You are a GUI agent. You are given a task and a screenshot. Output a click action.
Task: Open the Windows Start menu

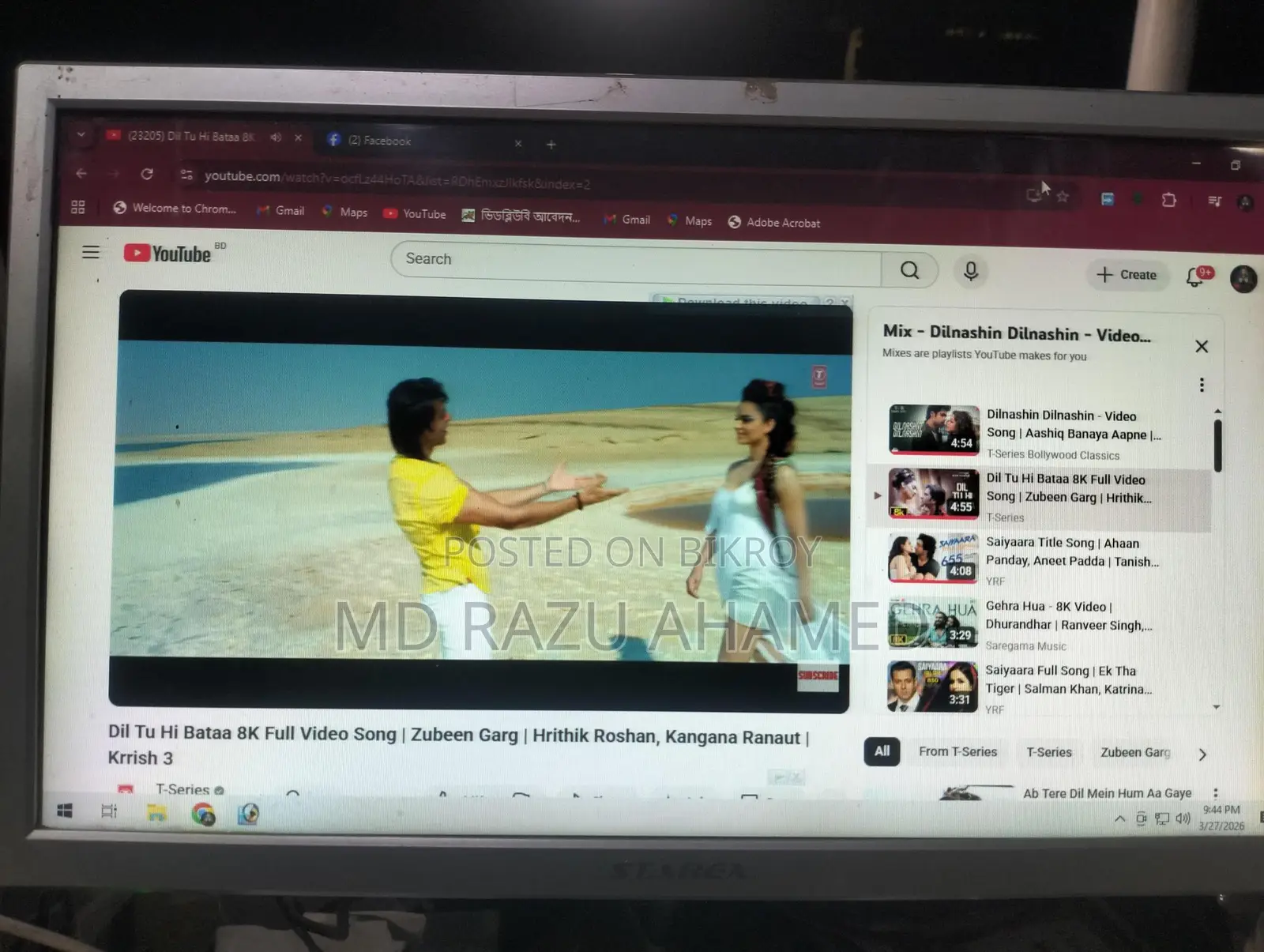point(66,811)
